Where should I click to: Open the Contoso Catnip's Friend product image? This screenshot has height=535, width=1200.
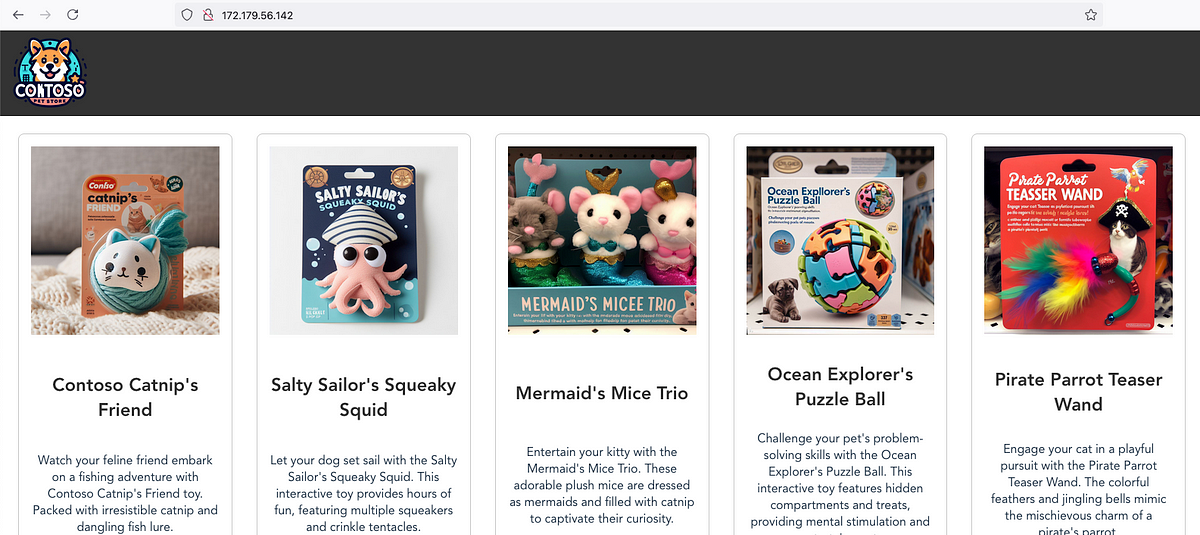[x=125, y=240]
